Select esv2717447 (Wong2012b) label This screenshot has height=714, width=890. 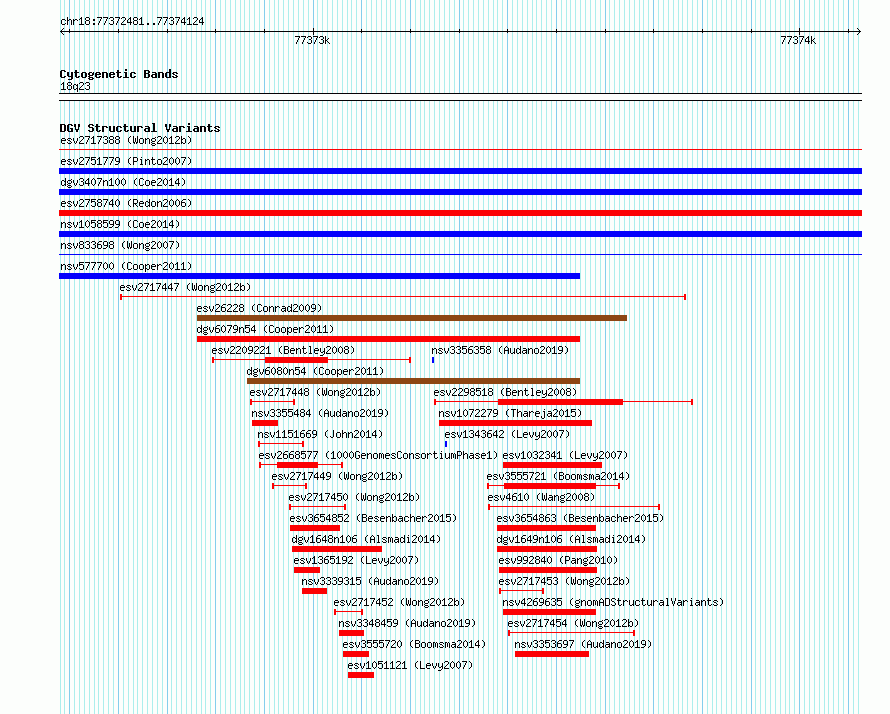(x=185, y=287)
